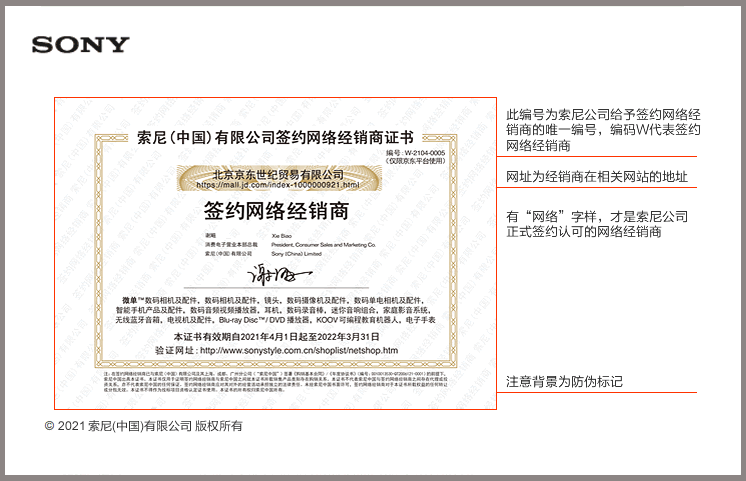Click the annotation 注意背景为防伪标记
The height and width of the screenshot is (481, 746).
click(564, 382)
